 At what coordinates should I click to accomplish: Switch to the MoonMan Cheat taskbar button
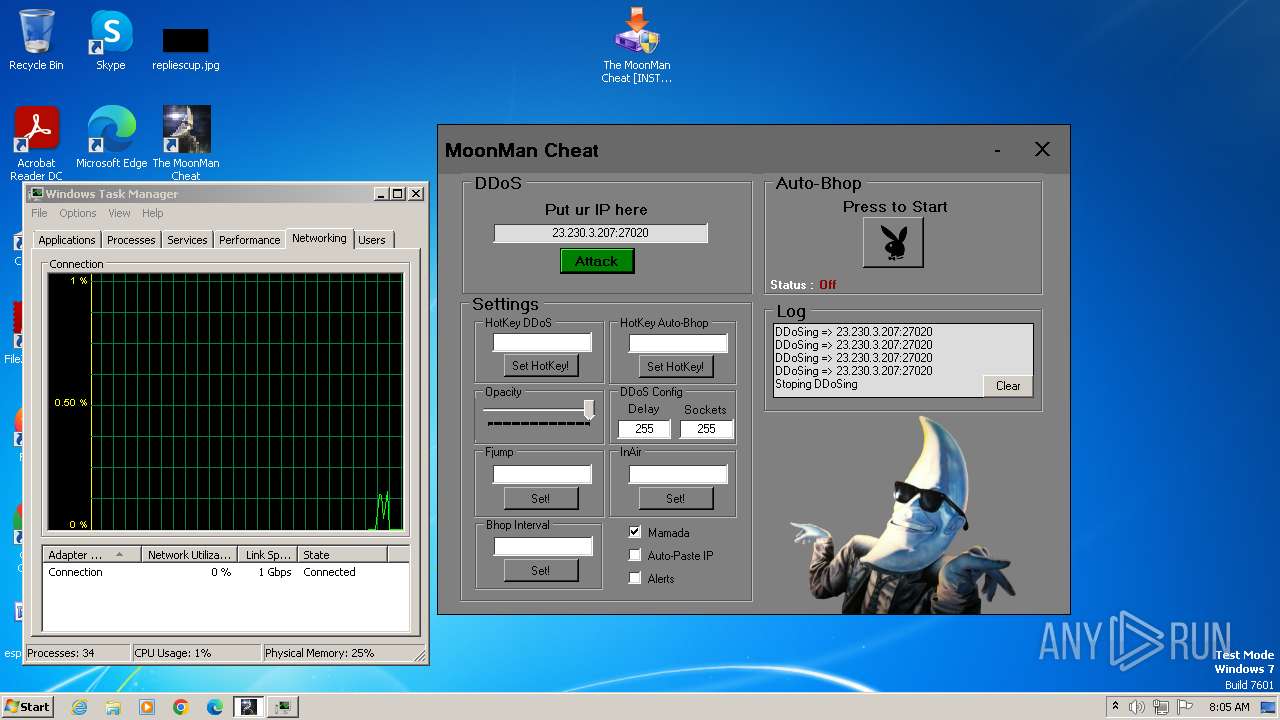[x=249, y=707]
